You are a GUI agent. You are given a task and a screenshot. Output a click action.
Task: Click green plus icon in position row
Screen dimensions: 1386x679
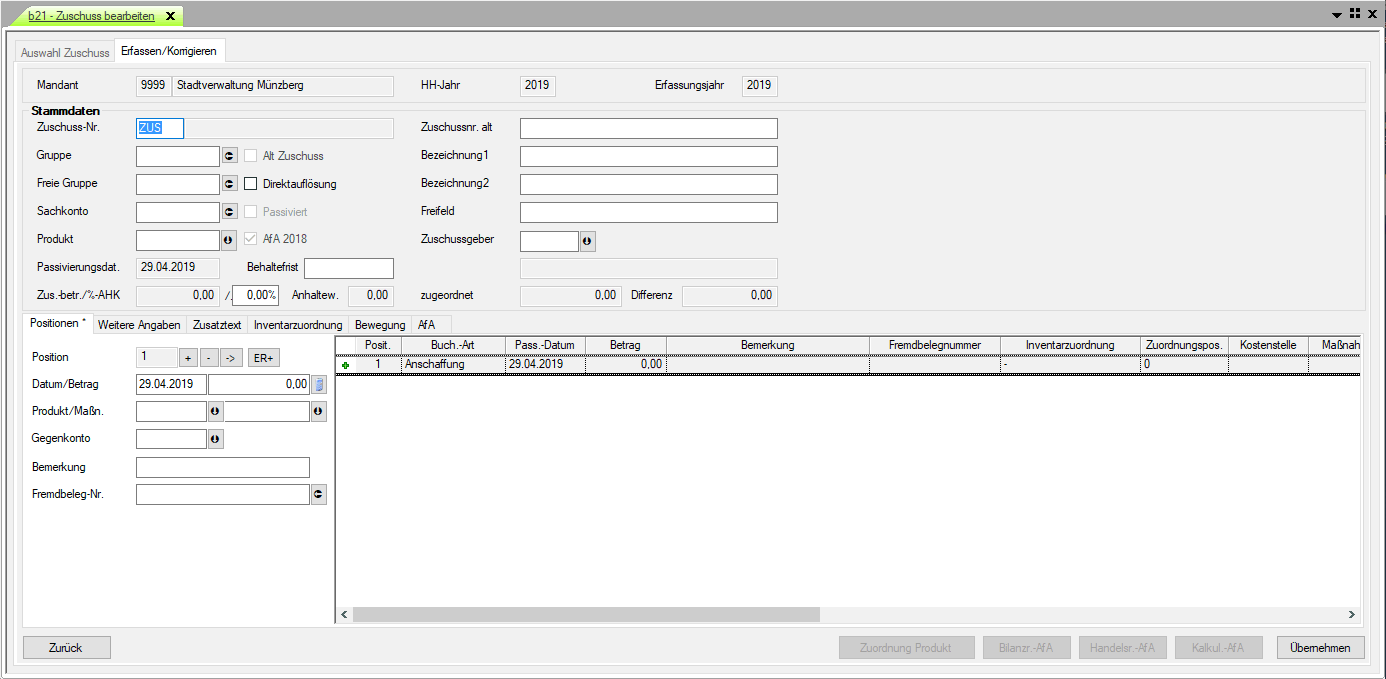pyautogui.click(x=346, y=366)
